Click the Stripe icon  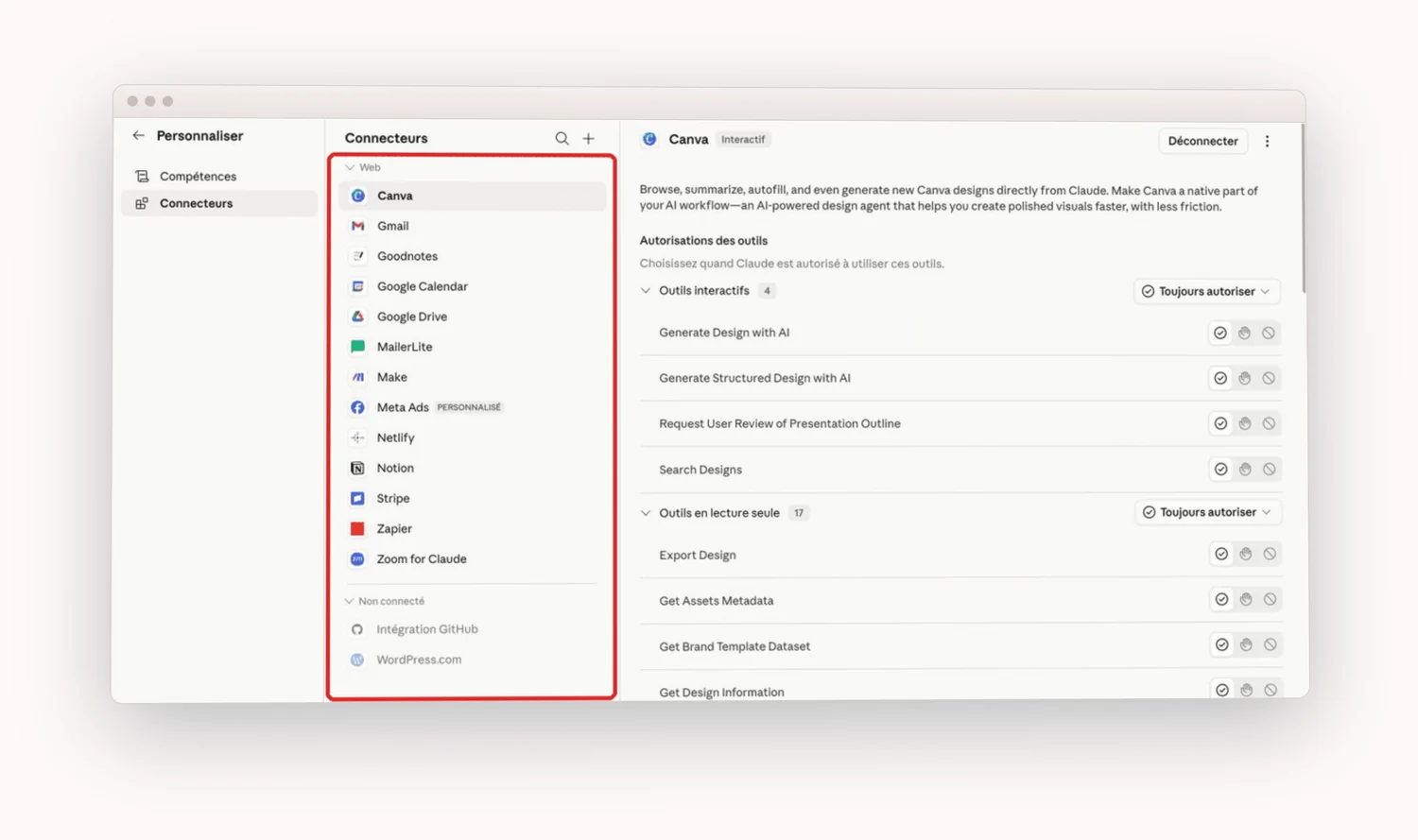(357, 498)
